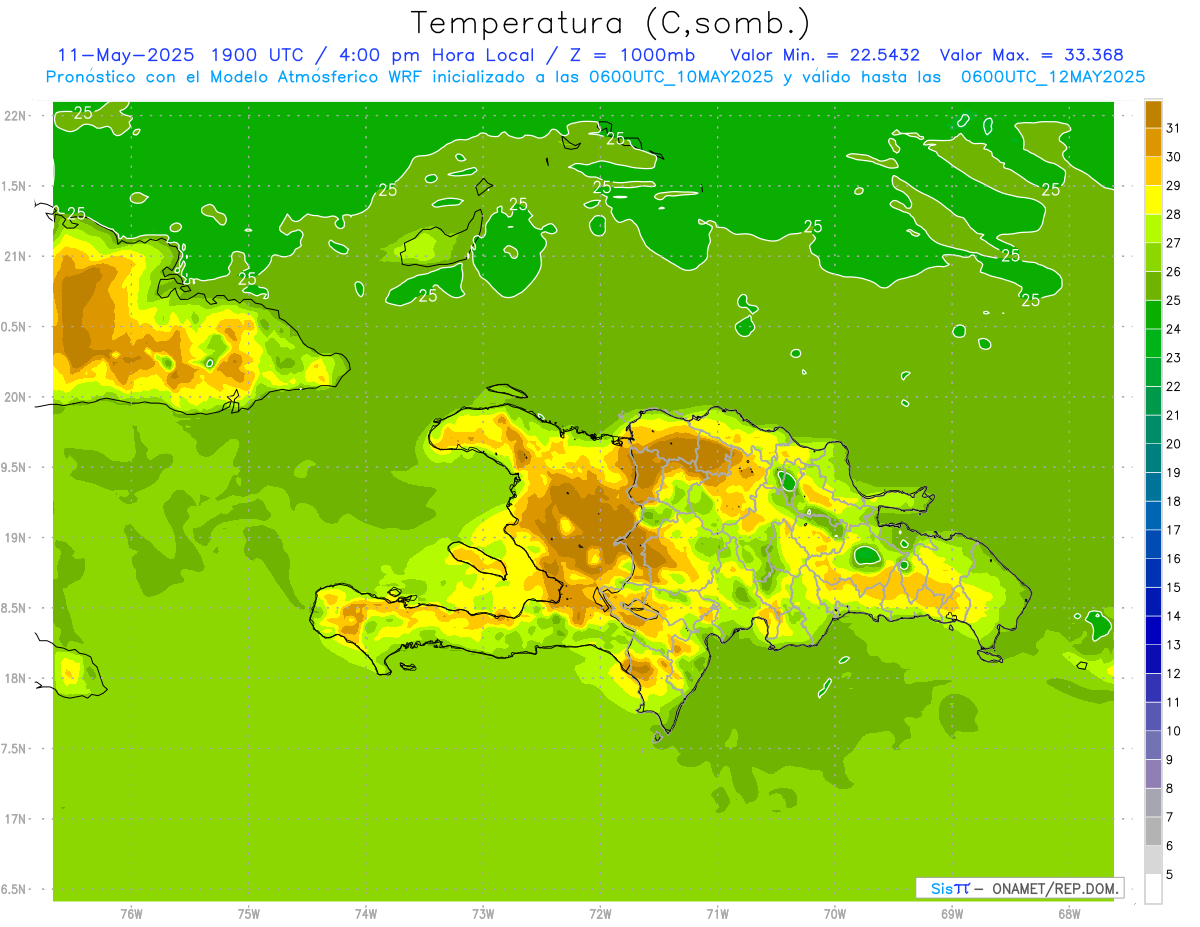Click the "68W" longitude axis label
Image resolution: width=1200 pixels, height=927 pixels.
tap(1069, 914)
